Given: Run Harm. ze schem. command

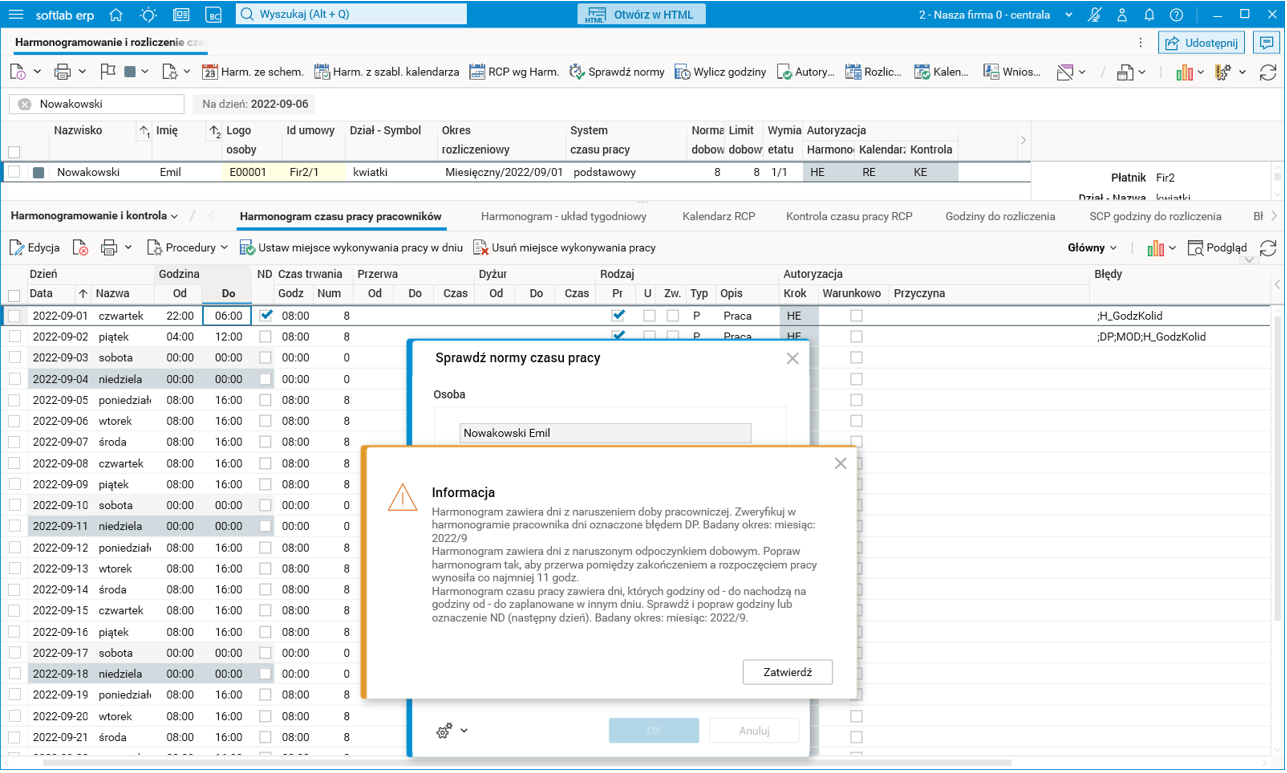Looking at the screenshot, I should pos(252,72).
